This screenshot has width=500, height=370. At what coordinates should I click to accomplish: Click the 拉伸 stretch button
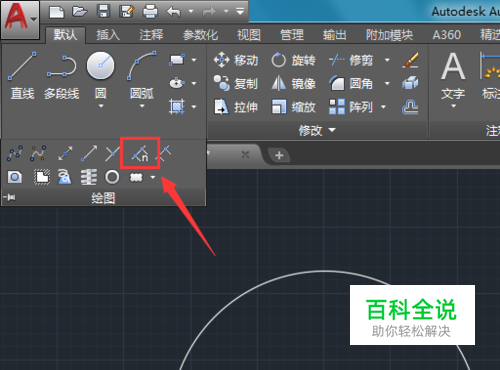coord(236,107)
